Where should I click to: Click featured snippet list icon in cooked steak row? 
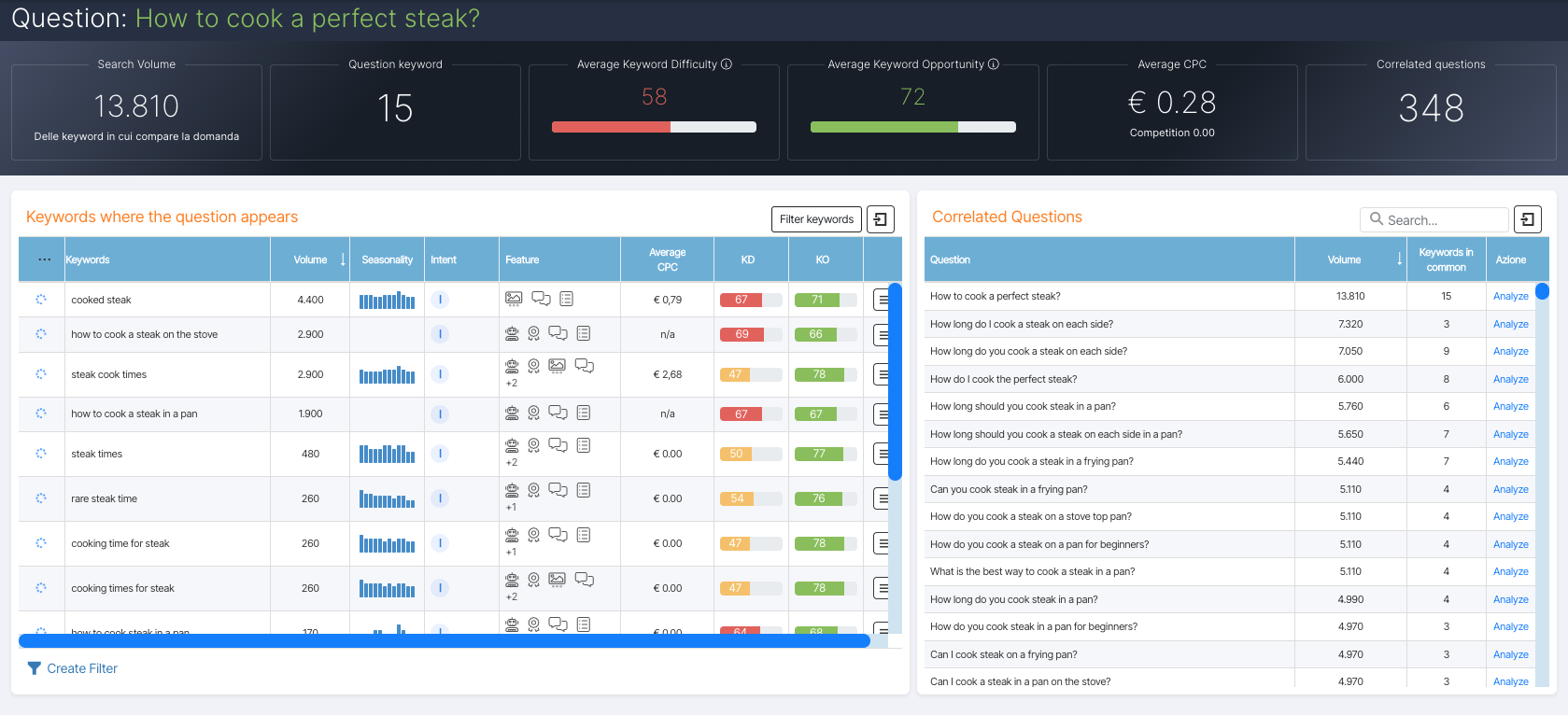click(567, 299)
